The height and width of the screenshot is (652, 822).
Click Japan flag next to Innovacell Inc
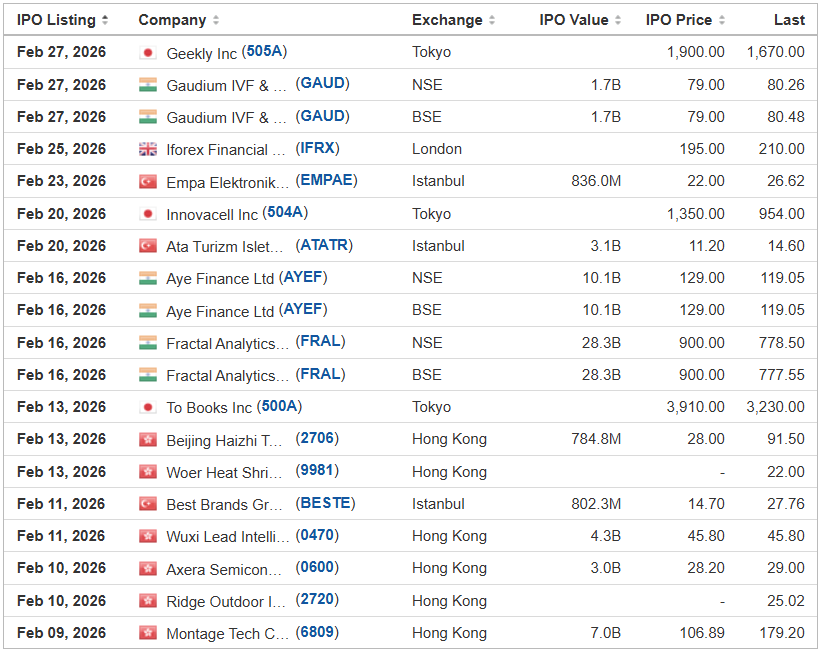pos(148,214)
